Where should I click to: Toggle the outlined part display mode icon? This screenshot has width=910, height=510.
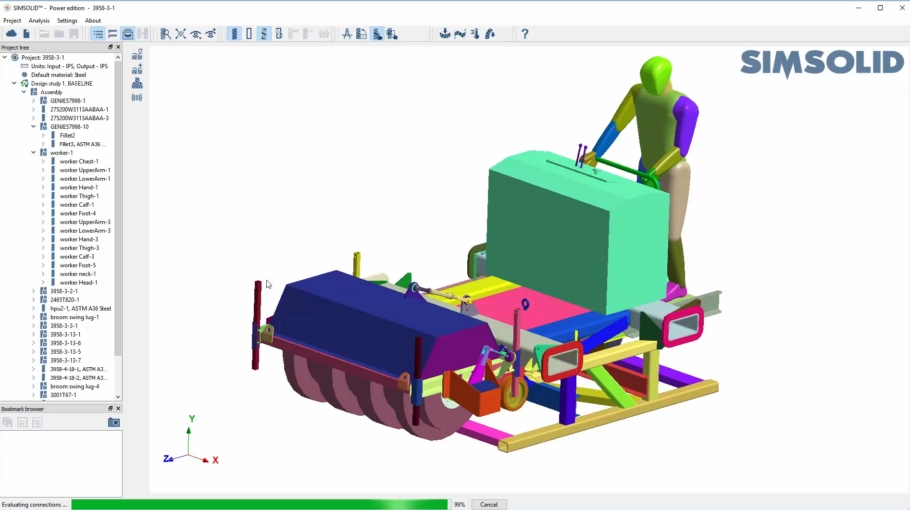pyautogui.click(x=249, y=34)
